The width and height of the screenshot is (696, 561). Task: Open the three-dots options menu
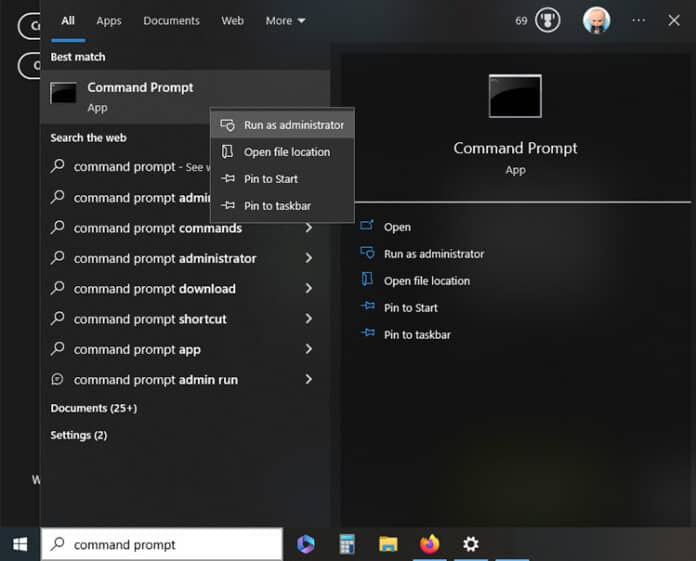coord(638,20)
